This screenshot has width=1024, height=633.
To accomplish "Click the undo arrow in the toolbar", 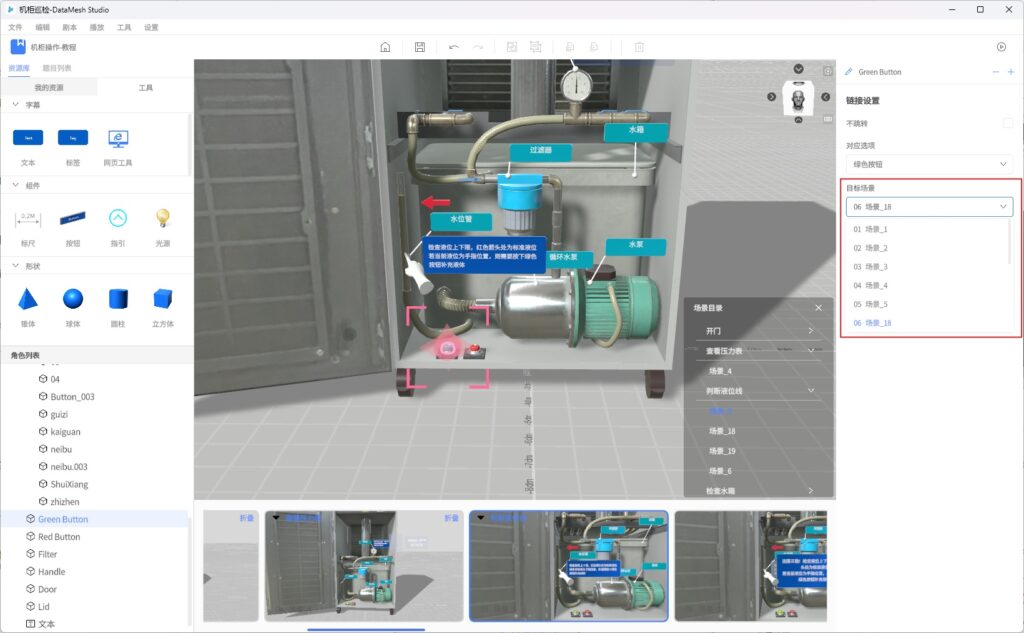I will (454, 47).
